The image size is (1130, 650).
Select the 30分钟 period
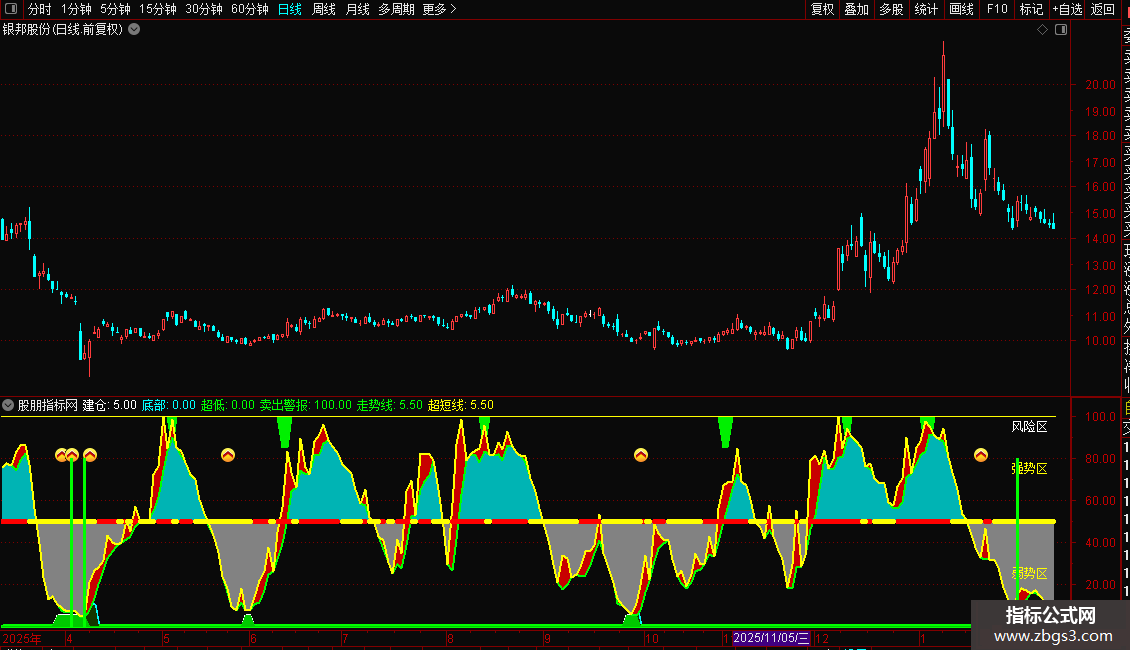pos(204,9)
